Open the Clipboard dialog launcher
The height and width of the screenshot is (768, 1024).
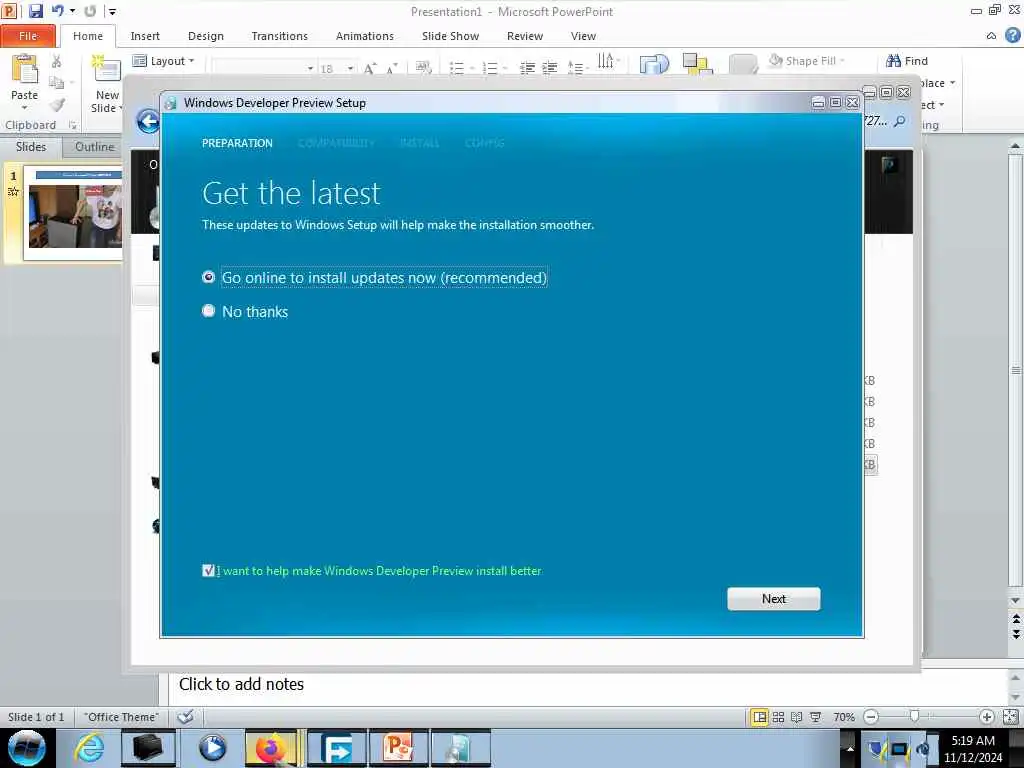[72, 125]
